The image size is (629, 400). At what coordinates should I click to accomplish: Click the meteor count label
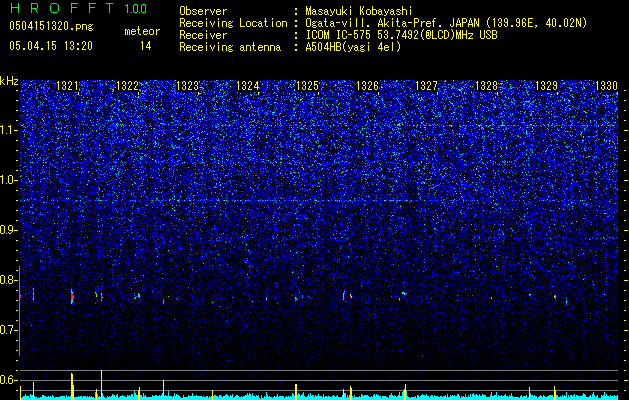142,31
